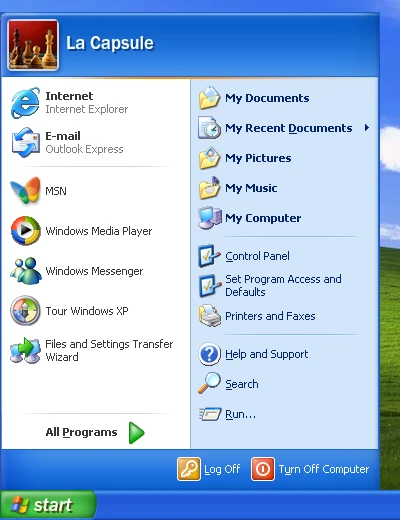400x520 pixels.
Task: Open the Control Panel icon
Action: click(x=209, y=256)
